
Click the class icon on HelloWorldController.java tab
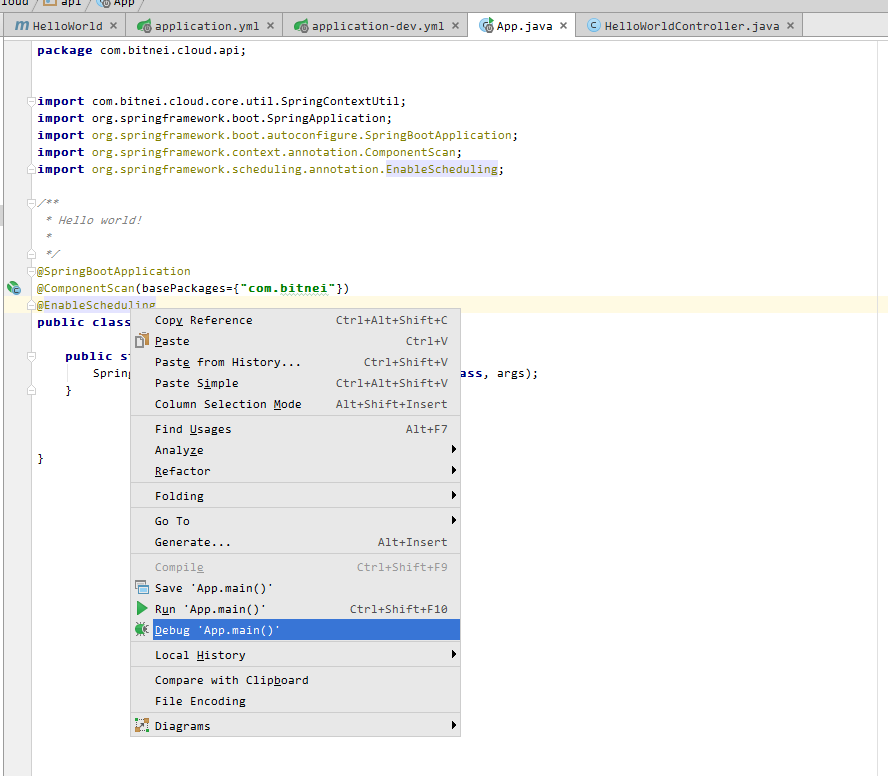pyautogui.click(x=594, y=25)
